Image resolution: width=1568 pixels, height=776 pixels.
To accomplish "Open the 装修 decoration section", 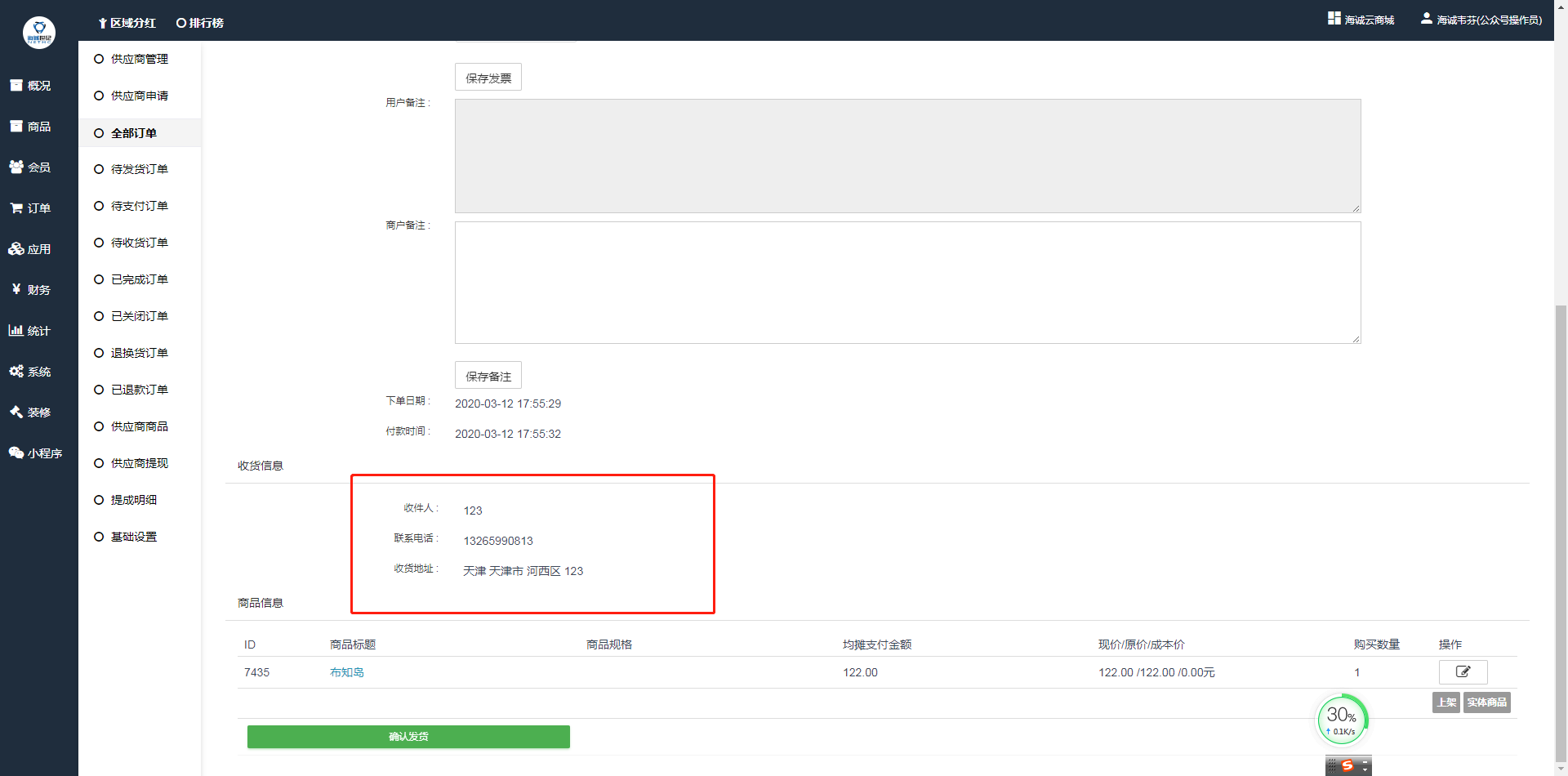I will 30,413.
